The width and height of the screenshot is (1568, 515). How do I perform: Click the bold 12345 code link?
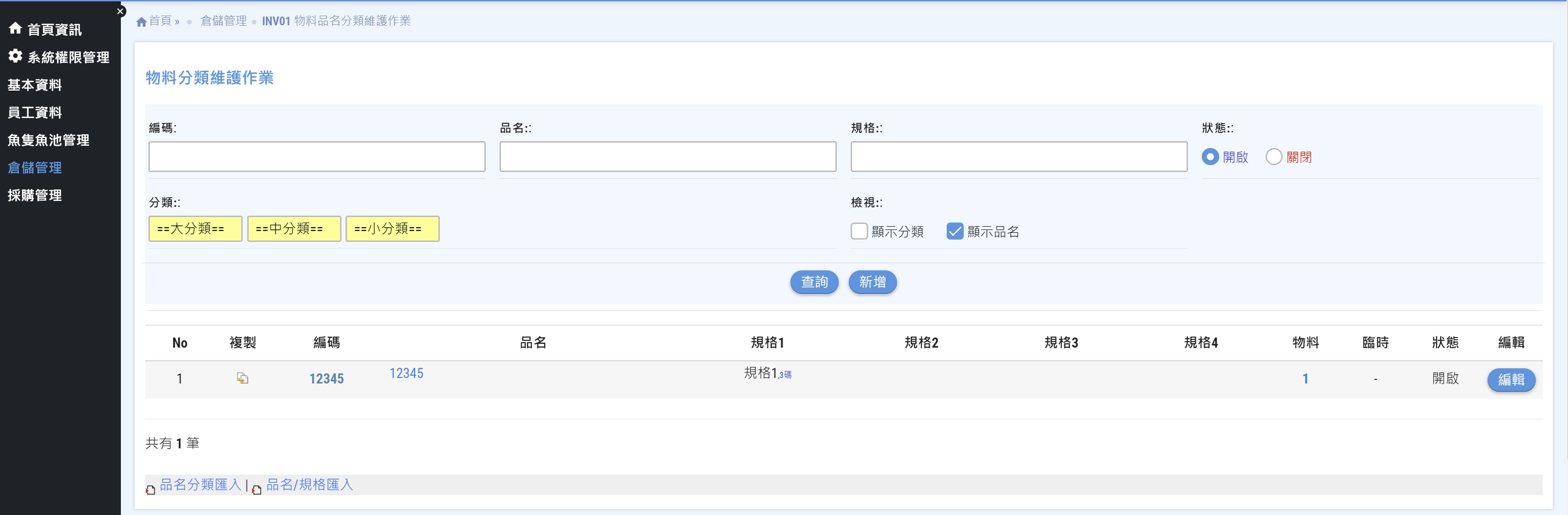[x=326, y=378]
